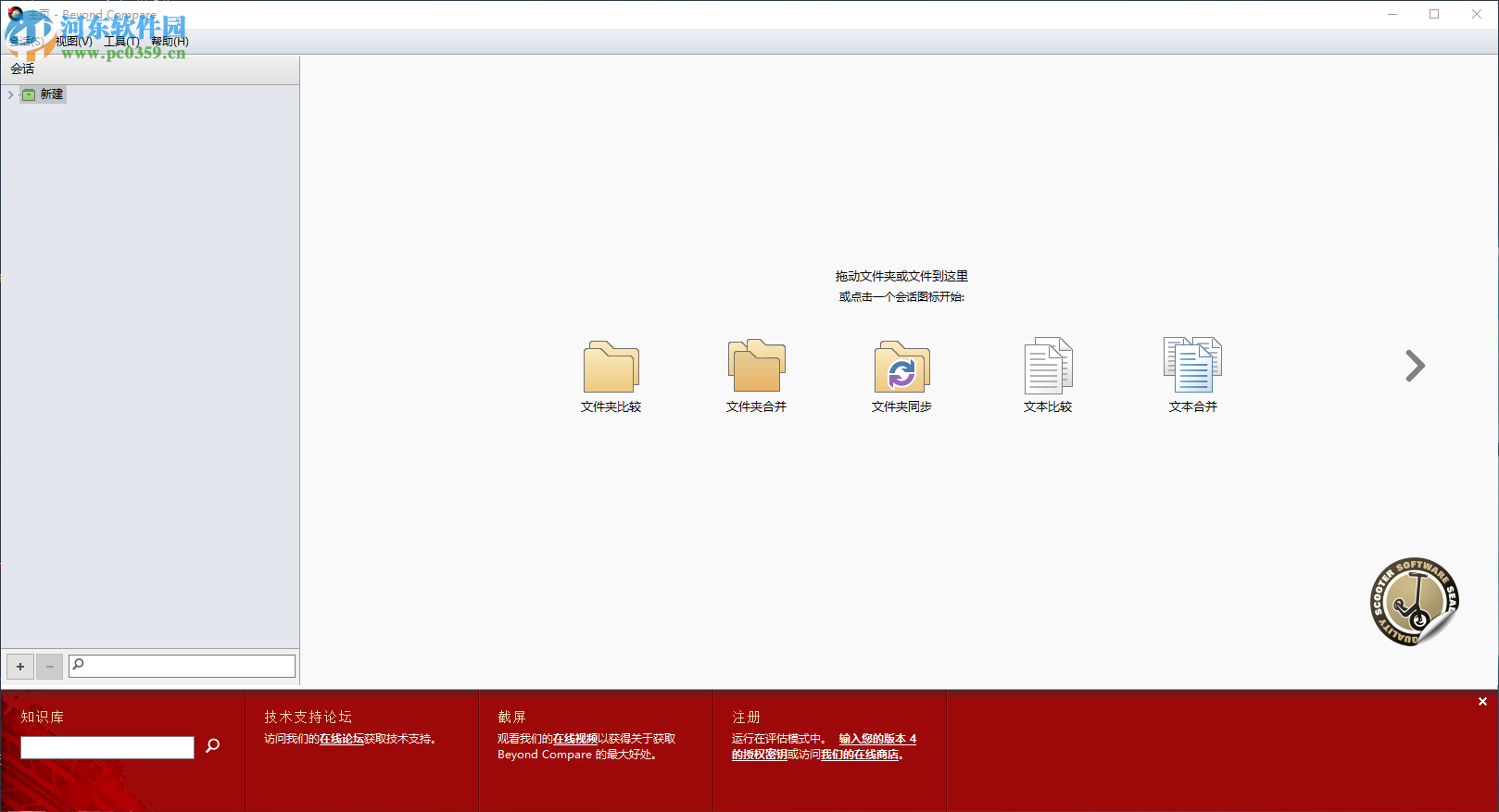Focus the session search filter field
The height and width of the screenshot is (812, 1499).
[183, 666]
